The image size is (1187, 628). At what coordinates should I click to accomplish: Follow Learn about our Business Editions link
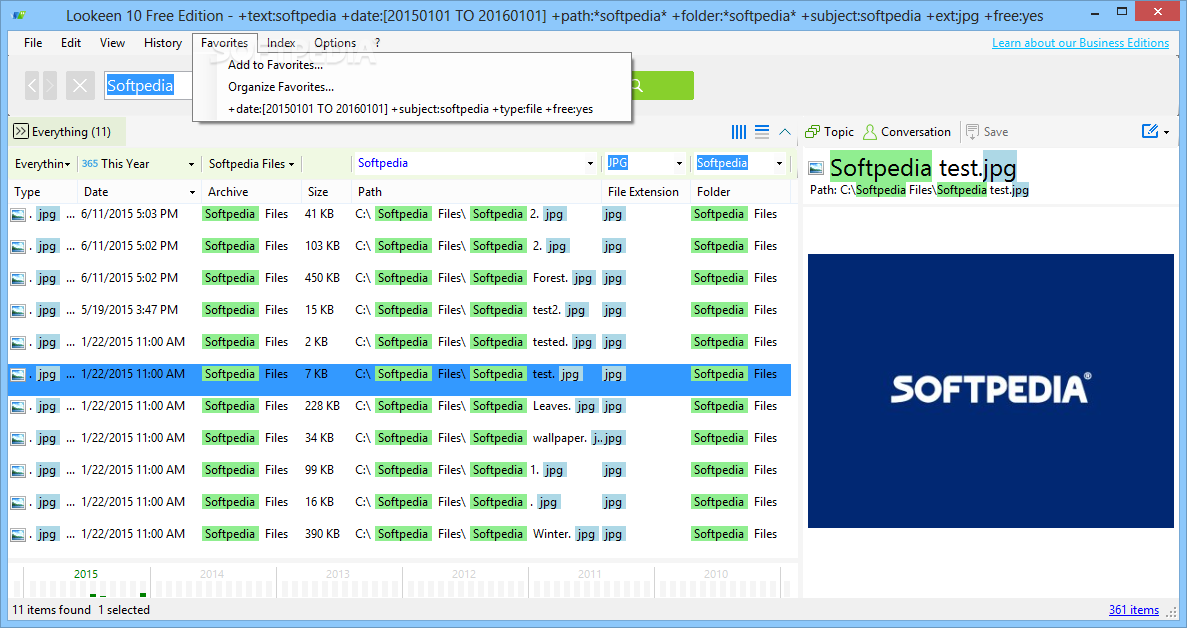(1080, 43)
